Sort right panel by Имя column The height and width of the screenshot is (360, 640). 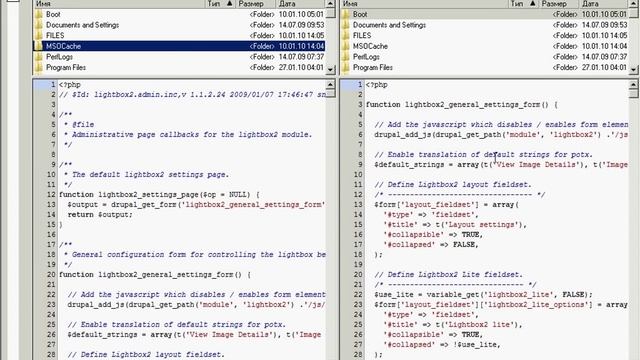click(x=424, y=4)
